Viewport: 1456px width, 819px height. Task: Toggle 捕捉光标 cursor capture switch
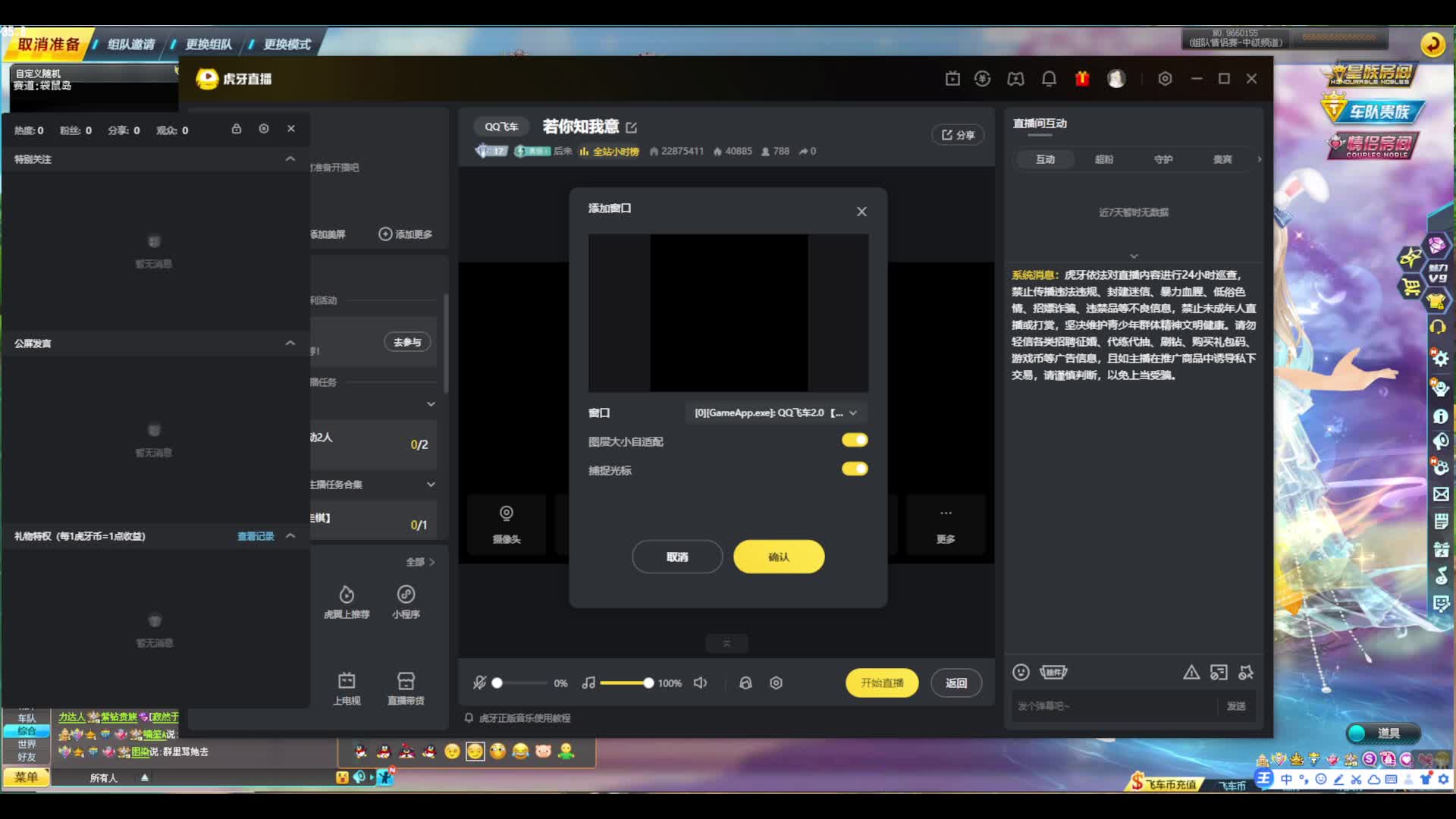855,469
